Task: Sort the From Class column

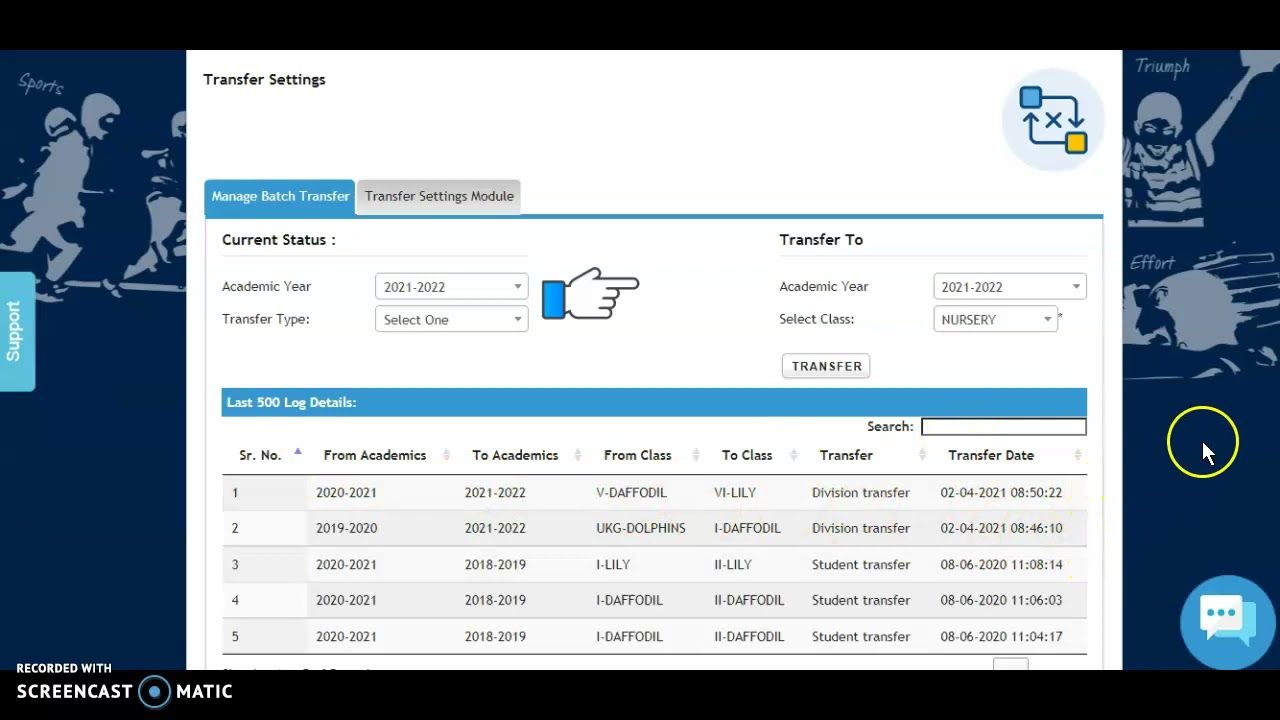Action: click(x=696, y=455)
